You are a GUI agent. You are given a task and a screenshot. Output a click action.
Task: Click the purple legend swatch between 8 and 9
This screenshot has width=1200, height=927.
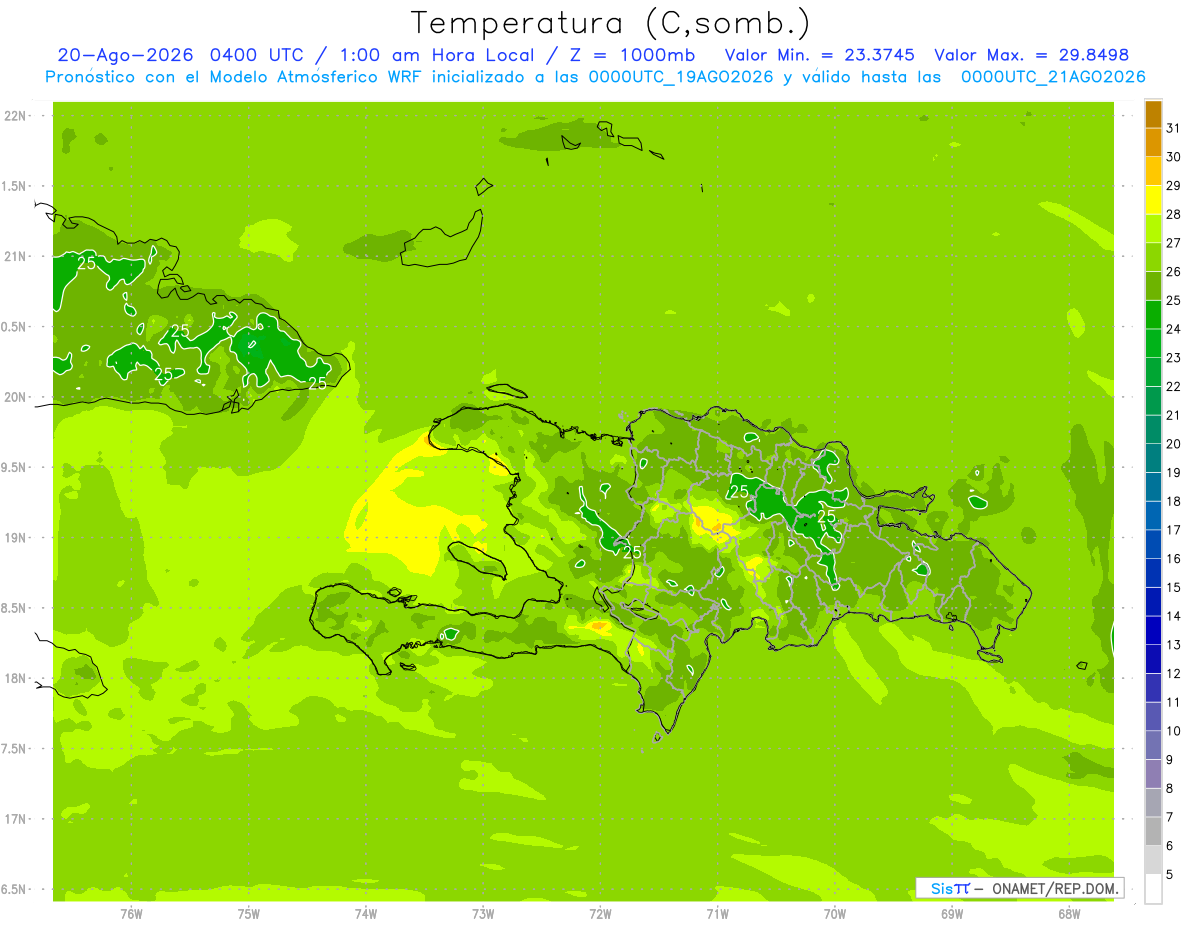(x=1153, y=774)
